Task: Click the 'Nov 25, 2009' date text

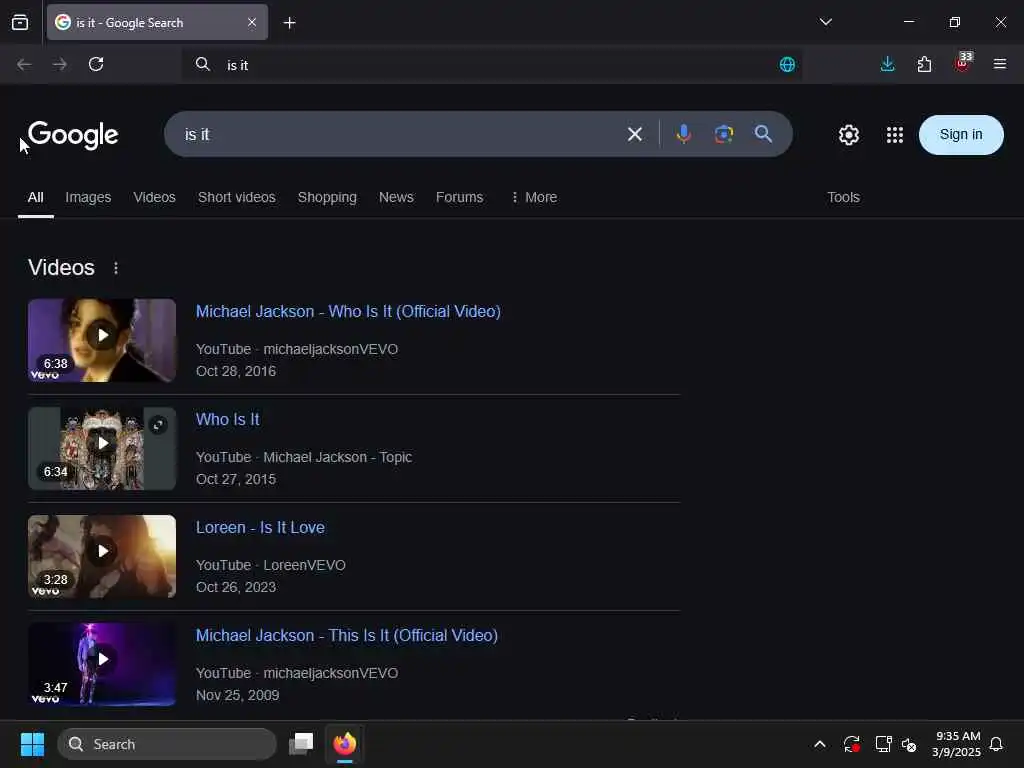Action: (x=237, y=695)
